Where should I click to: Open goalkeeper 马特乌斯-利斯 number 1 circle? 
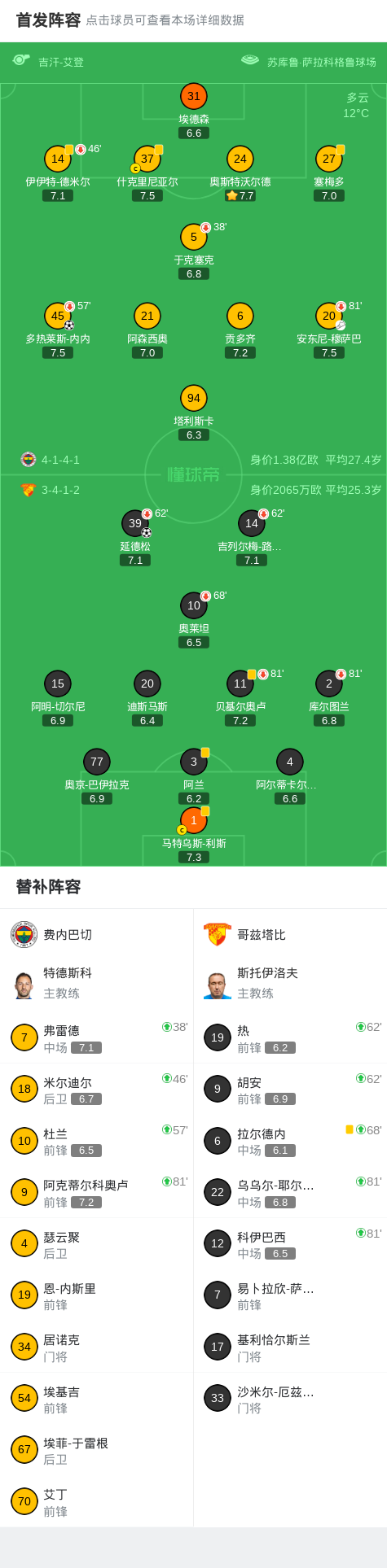(x=194, y=820)
